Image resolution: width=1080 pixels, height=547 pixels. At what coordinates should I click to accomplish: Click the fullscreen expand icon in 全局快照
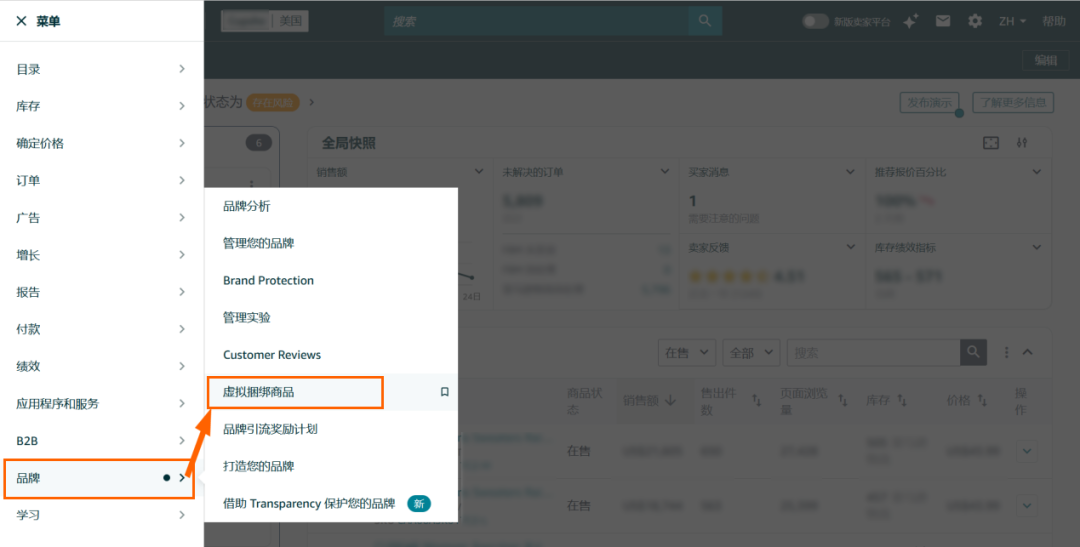(990, 143)
